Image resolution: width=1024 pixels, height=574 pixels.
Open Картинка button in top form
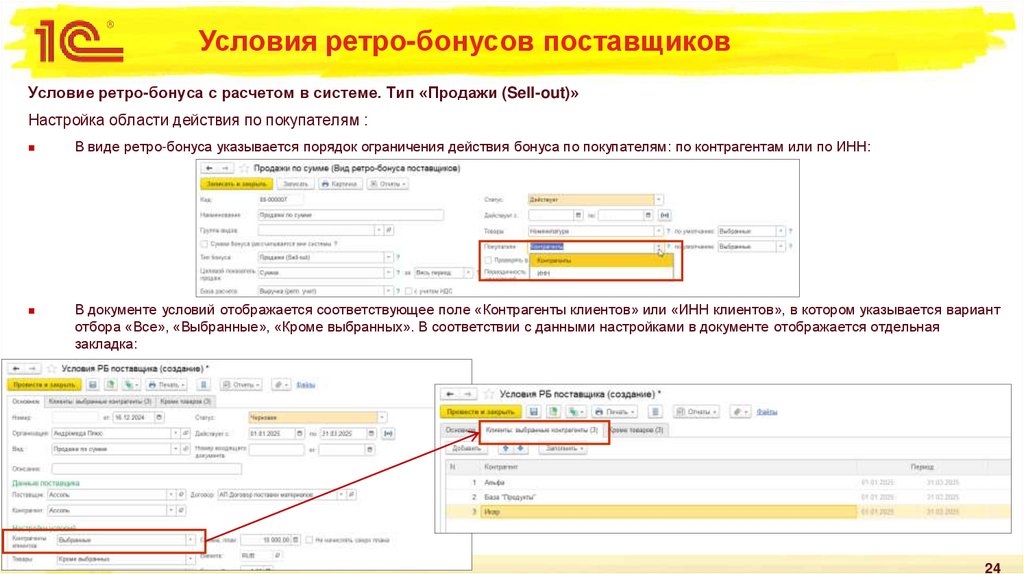[x=340, y=184]
